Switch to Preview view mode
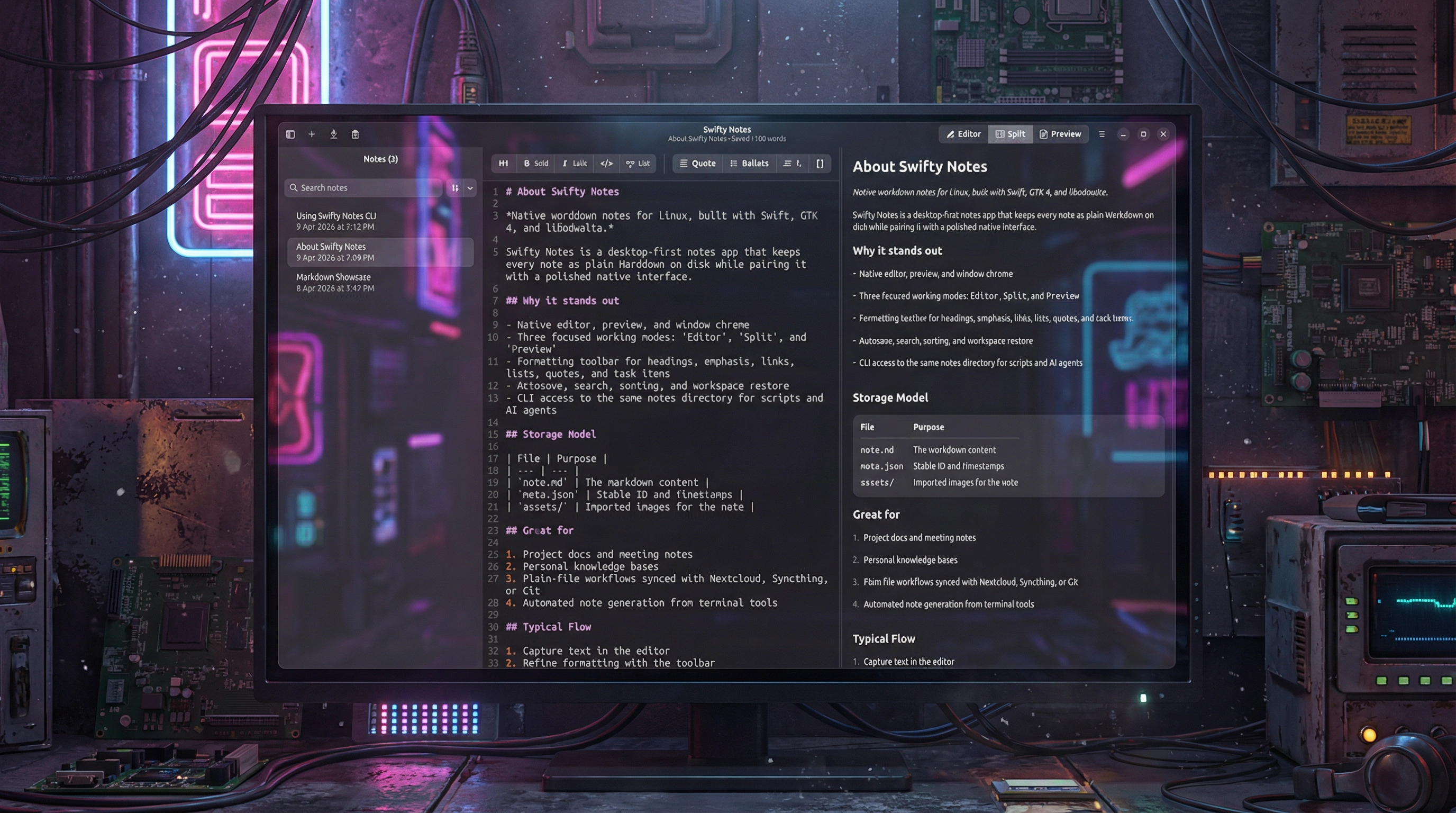1456x813 pixels. 1060,134
